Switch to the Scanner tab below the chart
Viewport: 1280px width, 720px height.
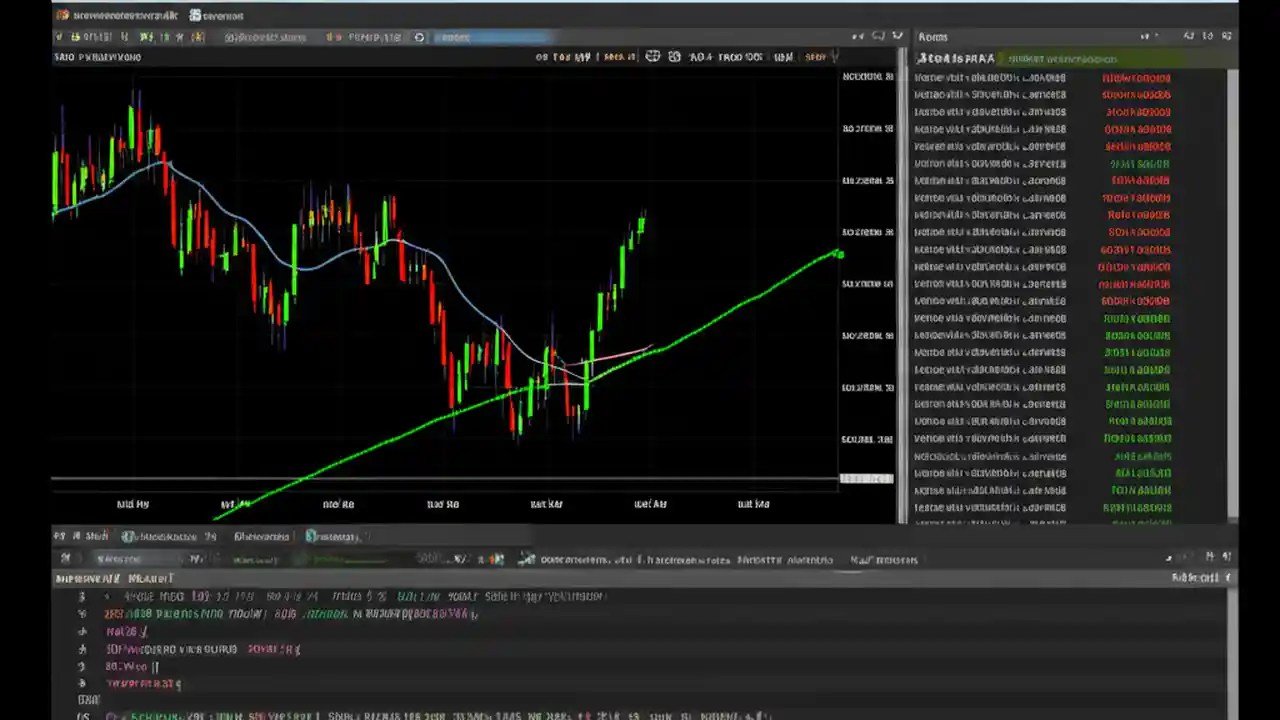(x=261, y=536)
